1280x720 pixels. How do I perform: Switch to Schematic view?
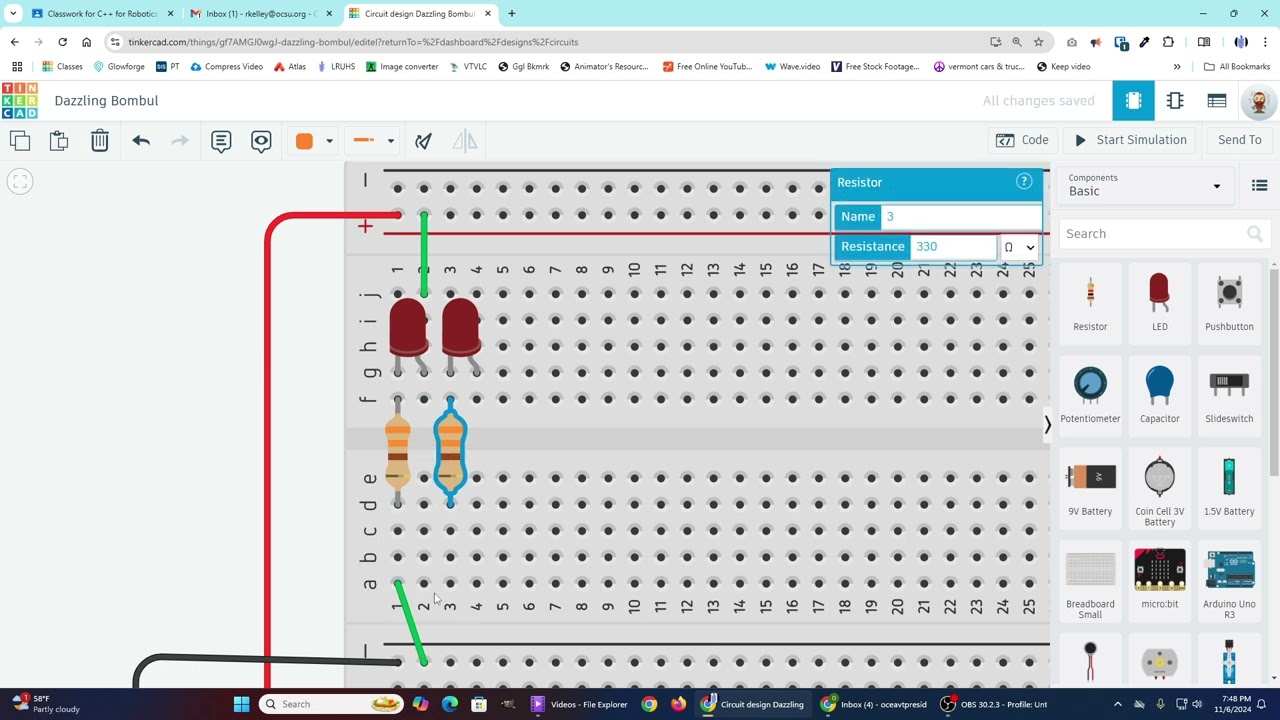(x=1175, y=101)
